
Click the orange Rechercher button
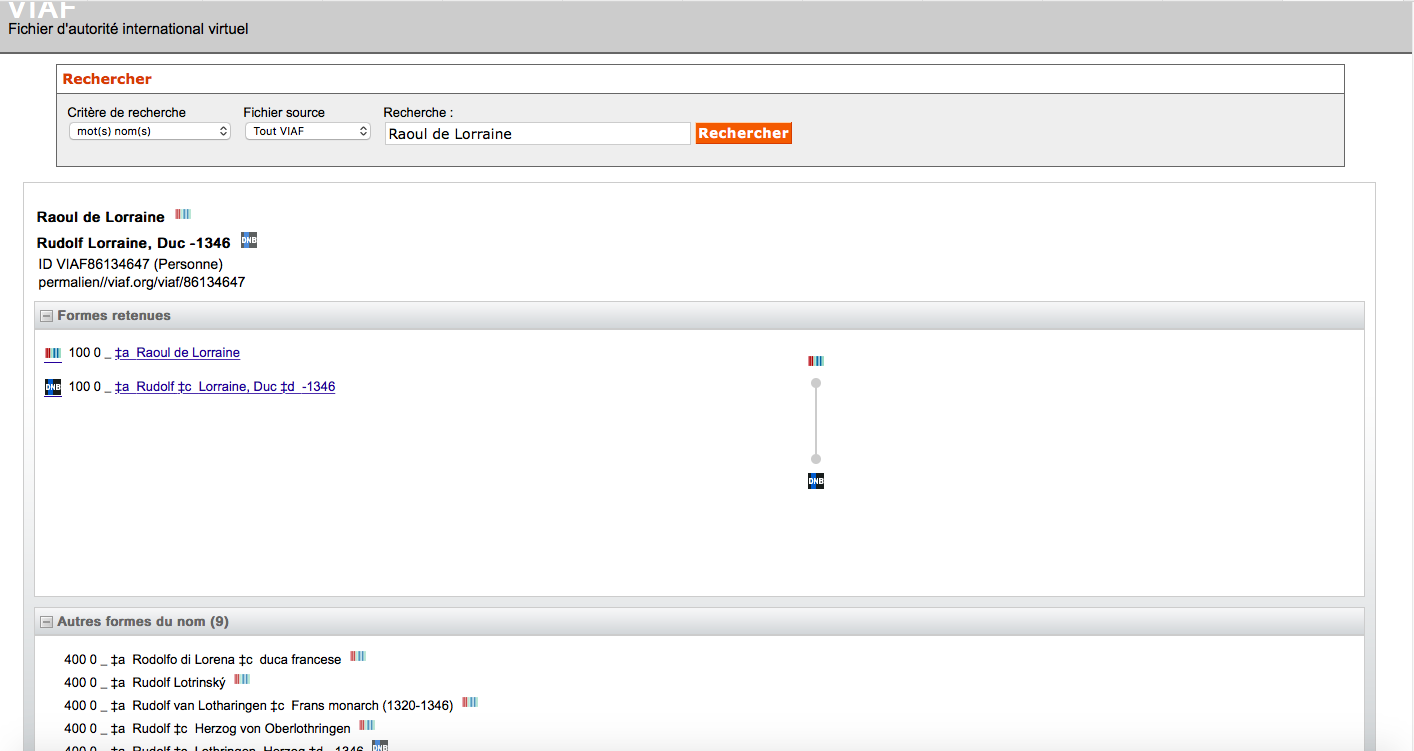point(744,133)
